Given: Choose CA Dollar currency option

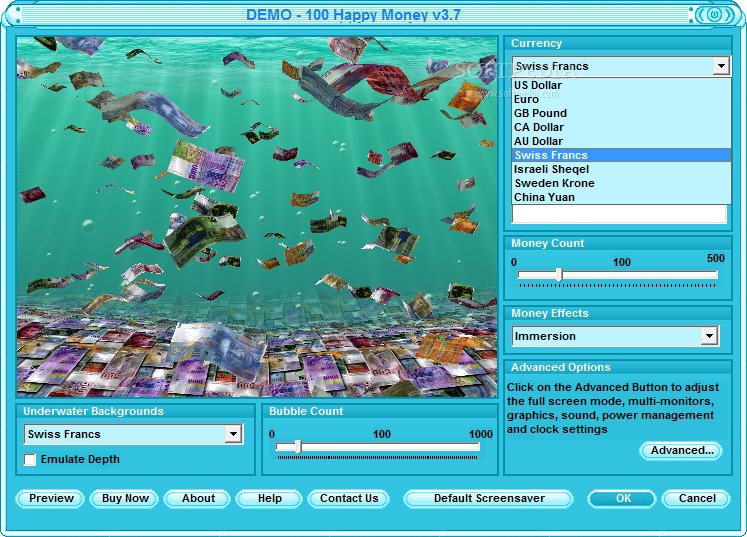Looking at the screenshot, I should click(621, 127).
